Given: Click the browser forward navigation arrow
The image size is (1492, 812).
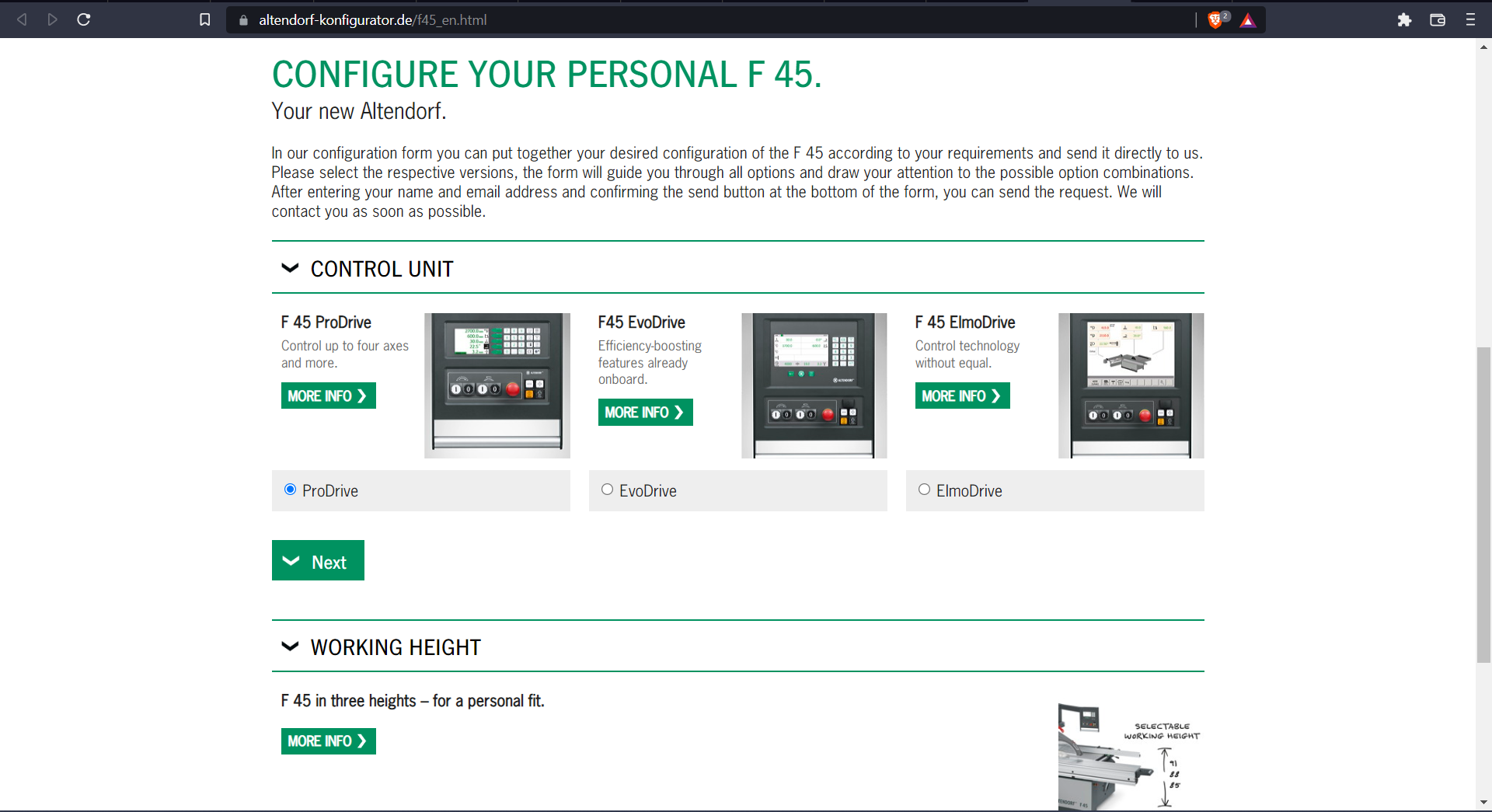Looking at the screenshot, I should pos(53,19).
